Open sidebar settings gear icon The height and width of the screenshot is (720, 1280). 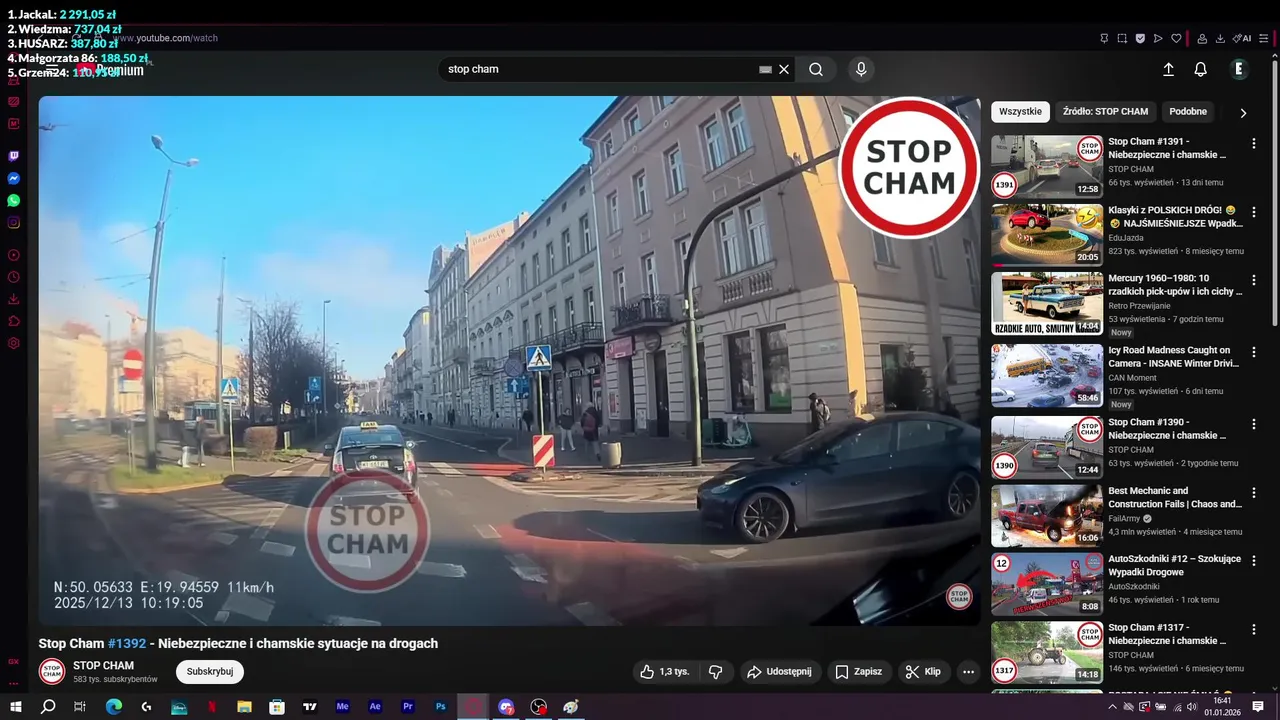pos(14,343)
